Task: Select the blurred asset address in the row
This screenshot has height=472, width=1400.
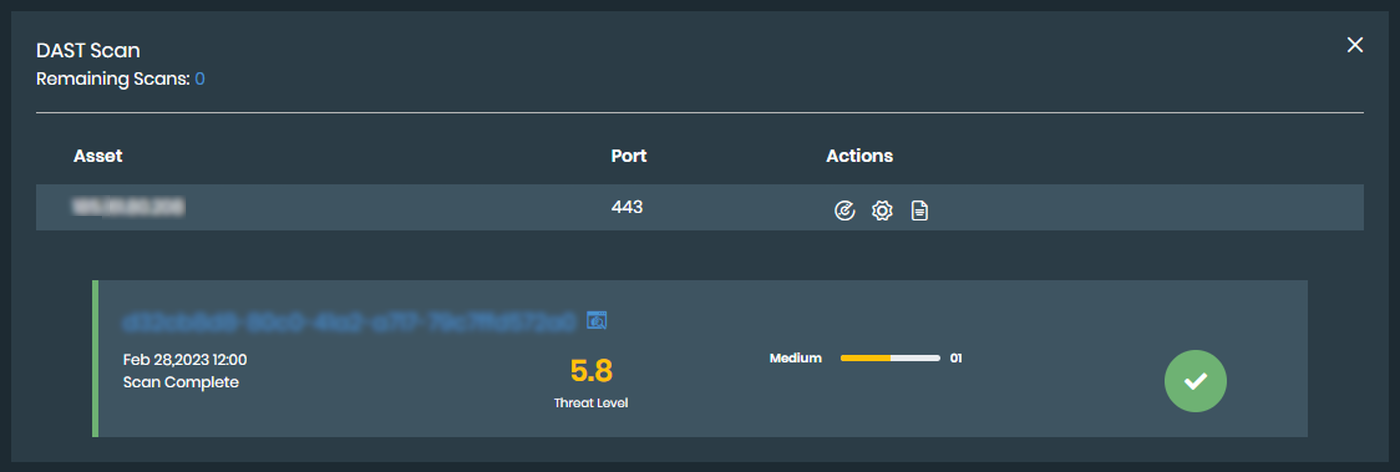Action: click(x=129, y=208)
